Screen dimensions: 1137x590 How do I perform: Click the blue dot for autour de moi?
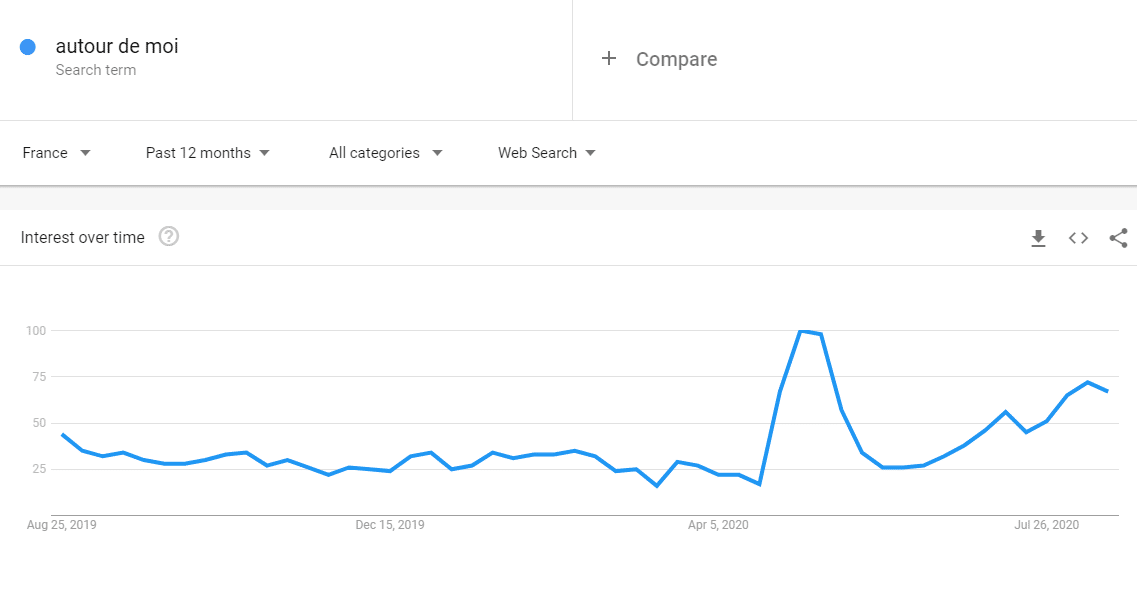[x=28, y=47]
